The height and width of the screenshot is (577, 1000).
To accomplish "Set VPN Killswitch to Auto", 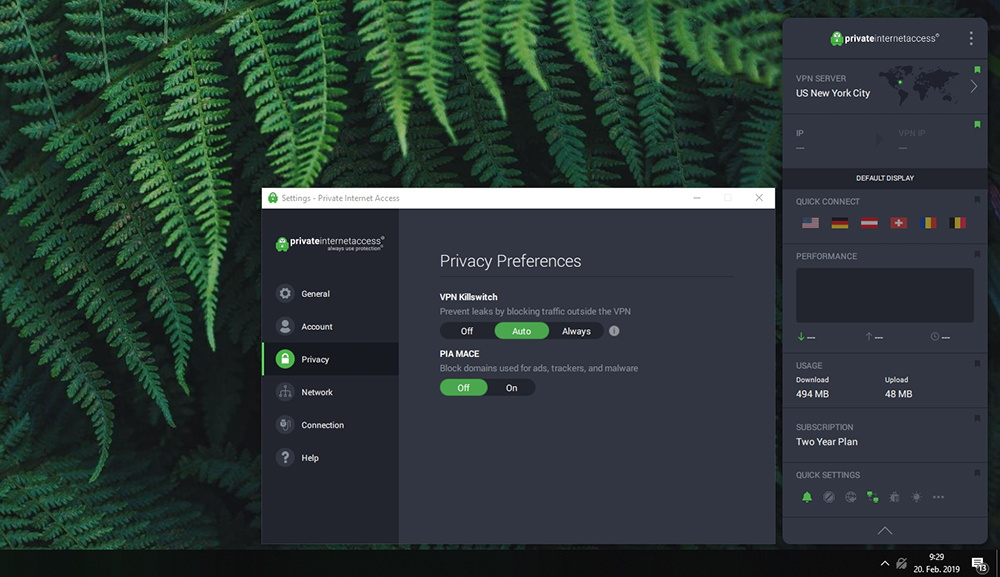I will pos(521,331).
